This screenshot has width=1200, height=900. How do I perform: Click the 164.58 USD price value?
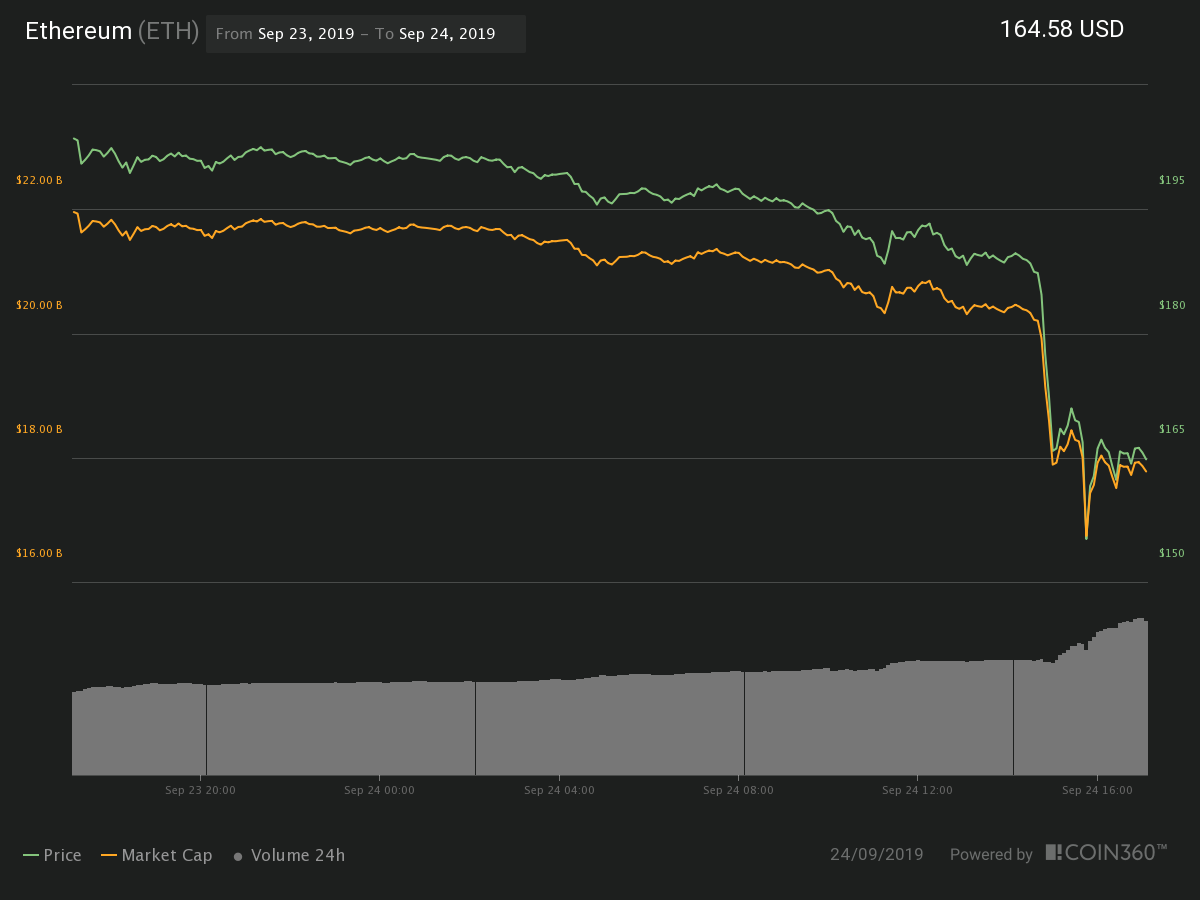pos(1062,29)
